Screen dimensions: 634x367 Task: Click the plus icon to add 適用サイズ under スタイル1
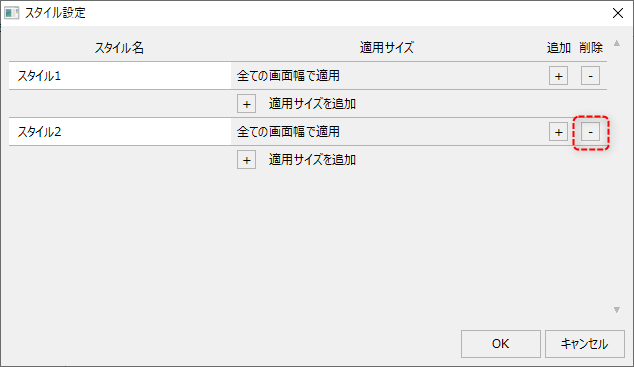246,104
